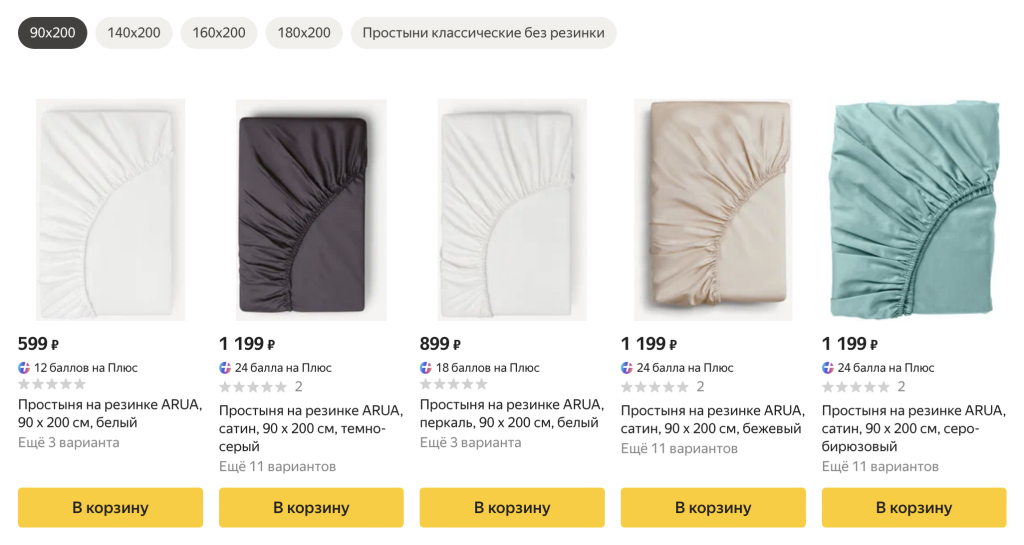The image size is (1024, 545).
Task: Click the Plus icon under the 599 ₽ price
Action: point(24,368)
